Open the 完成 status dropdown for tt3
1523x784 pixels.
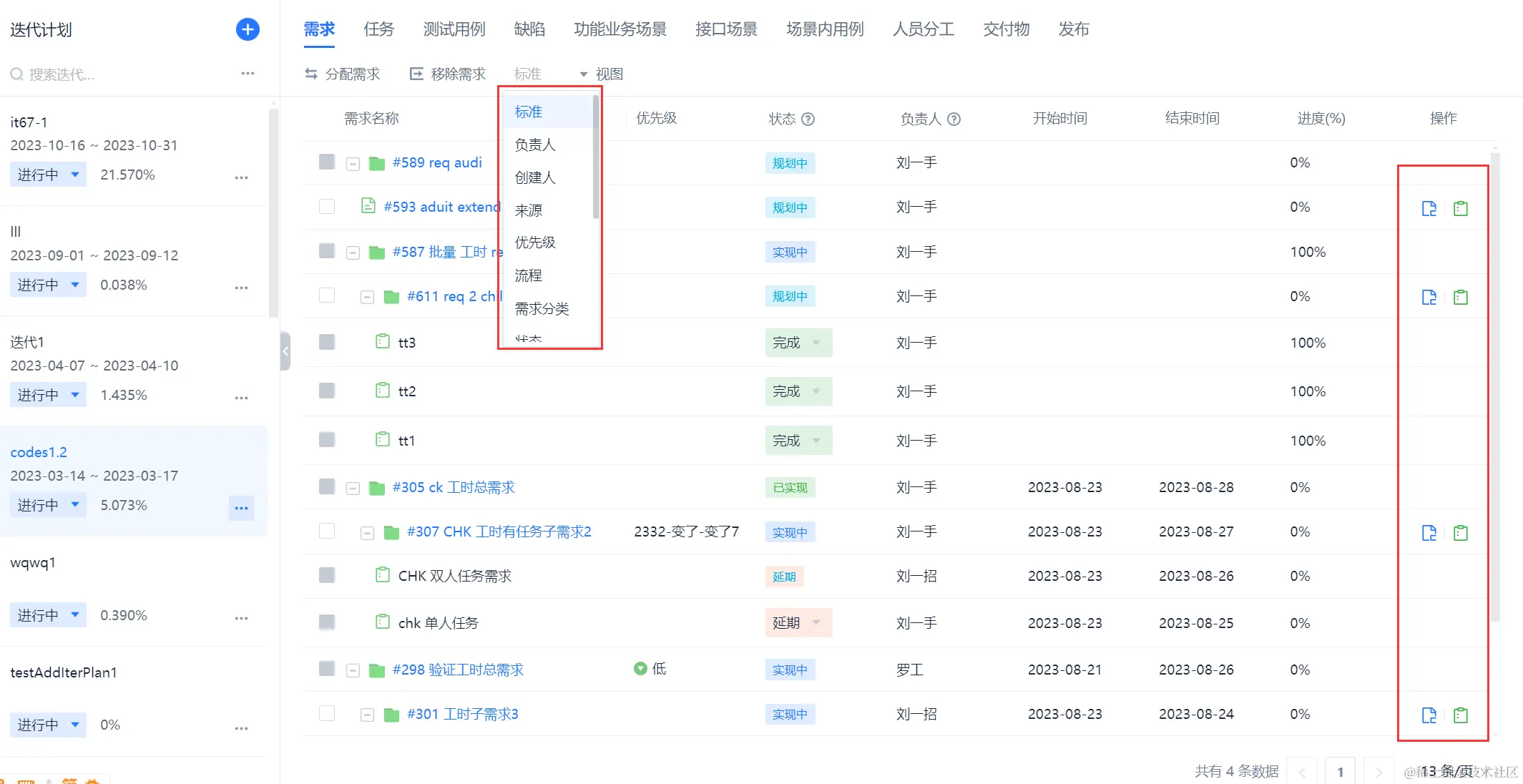798,343
